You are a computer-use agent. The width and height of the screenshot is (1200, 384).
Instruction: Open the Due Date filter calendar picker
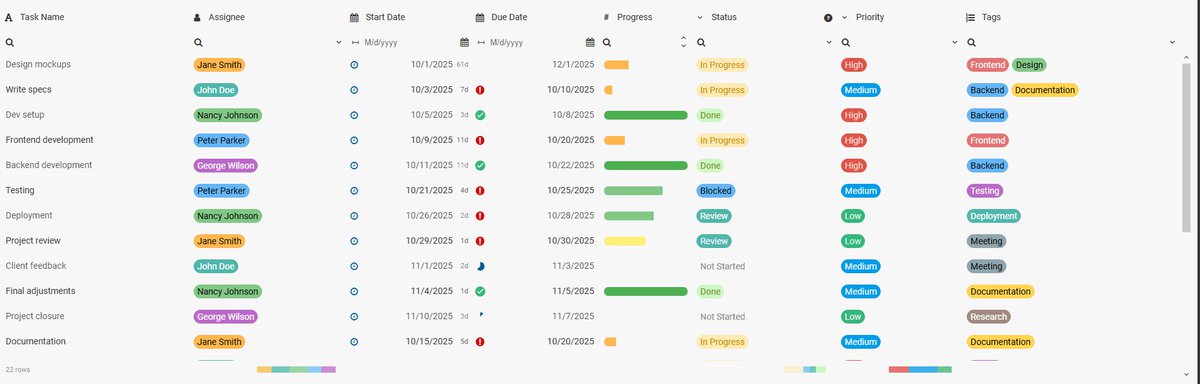[x=590, y=43]
